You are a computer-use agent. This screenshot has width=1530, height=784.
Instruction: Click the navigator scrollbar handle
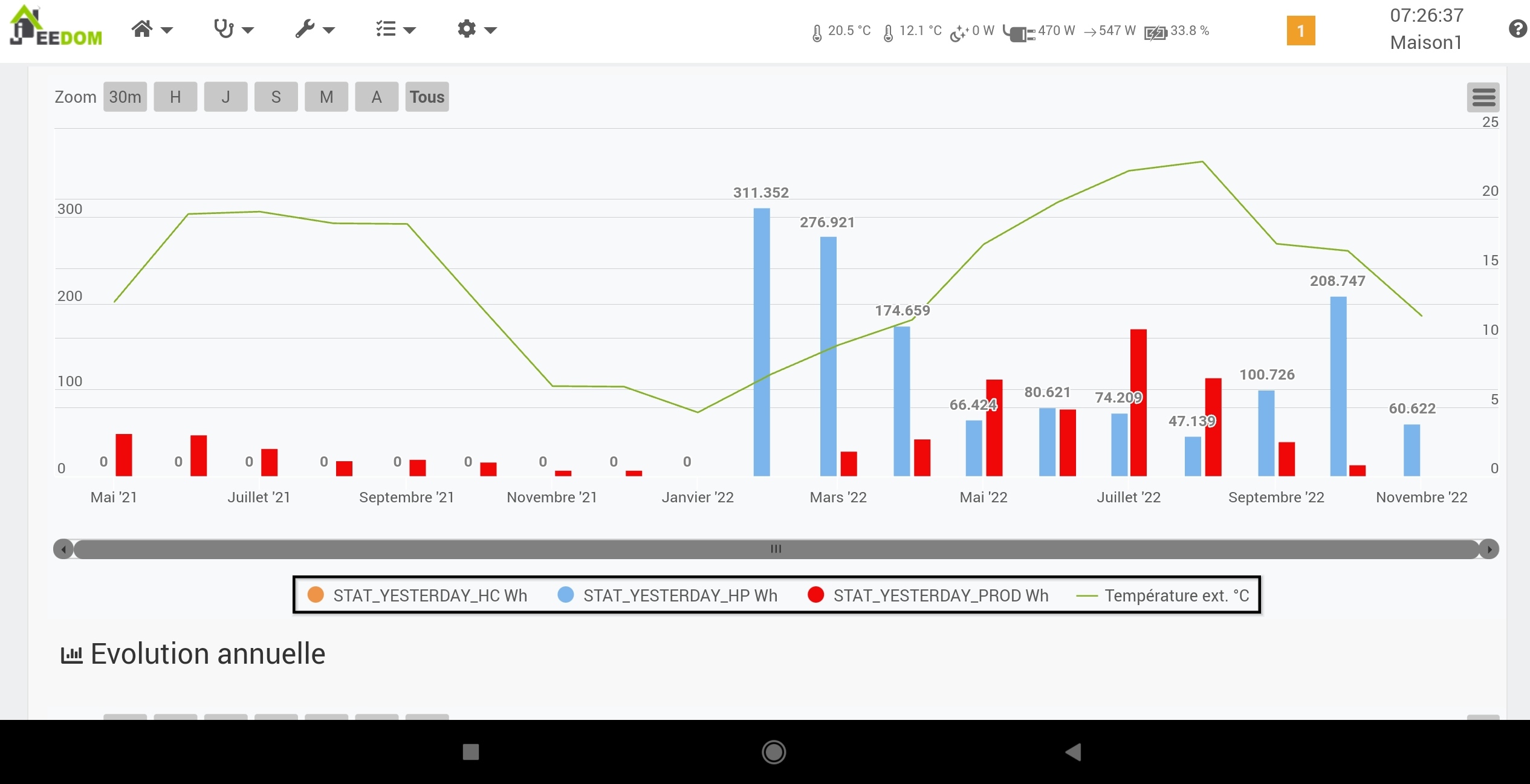(x=776, y=549)
